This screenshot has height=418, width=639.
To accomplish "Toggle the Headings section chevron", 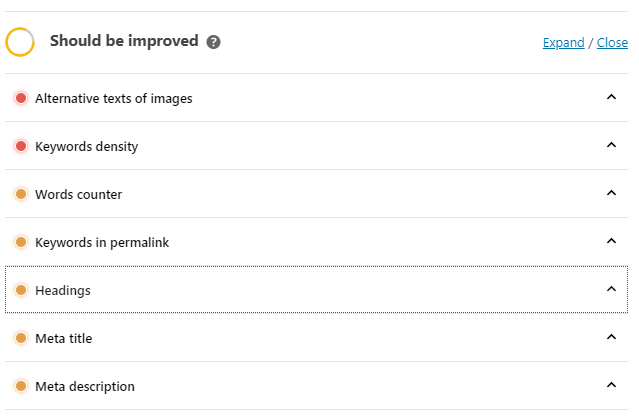I will click(x=611, y=289).
